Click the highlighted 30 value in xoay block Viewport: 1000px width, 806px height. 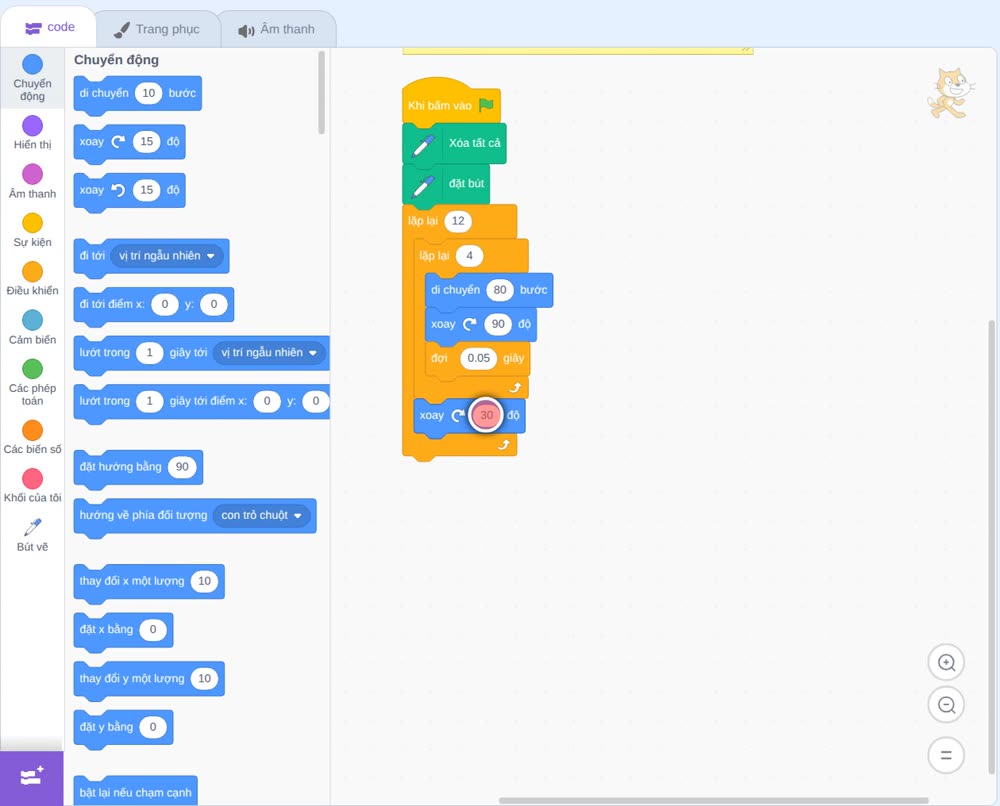(486, 415)
